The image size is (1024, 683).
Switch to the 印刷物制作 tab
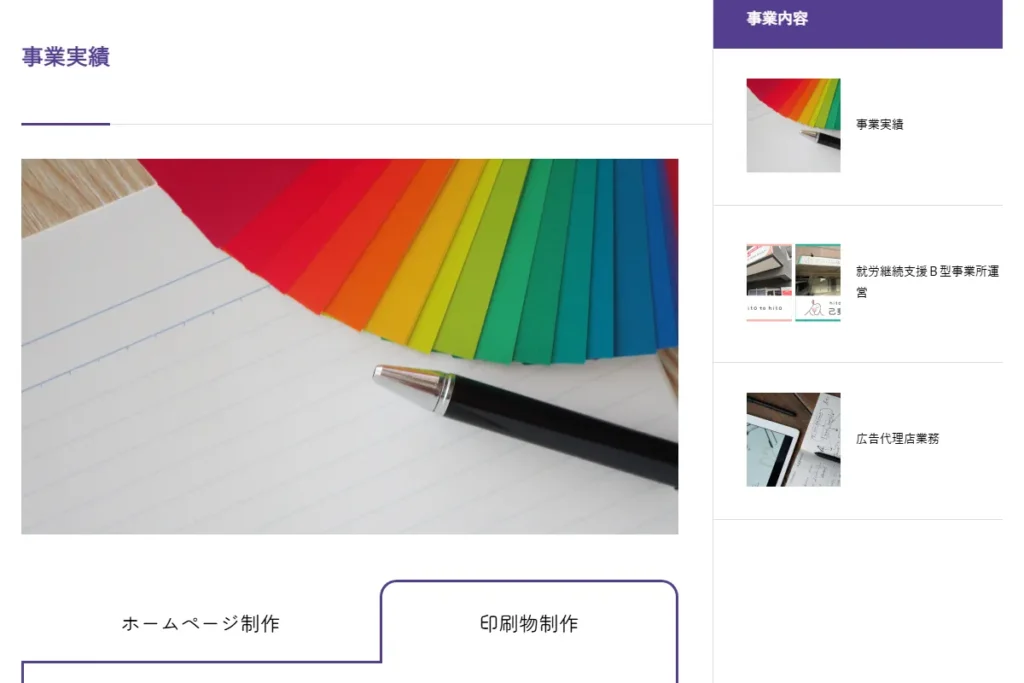529,624
